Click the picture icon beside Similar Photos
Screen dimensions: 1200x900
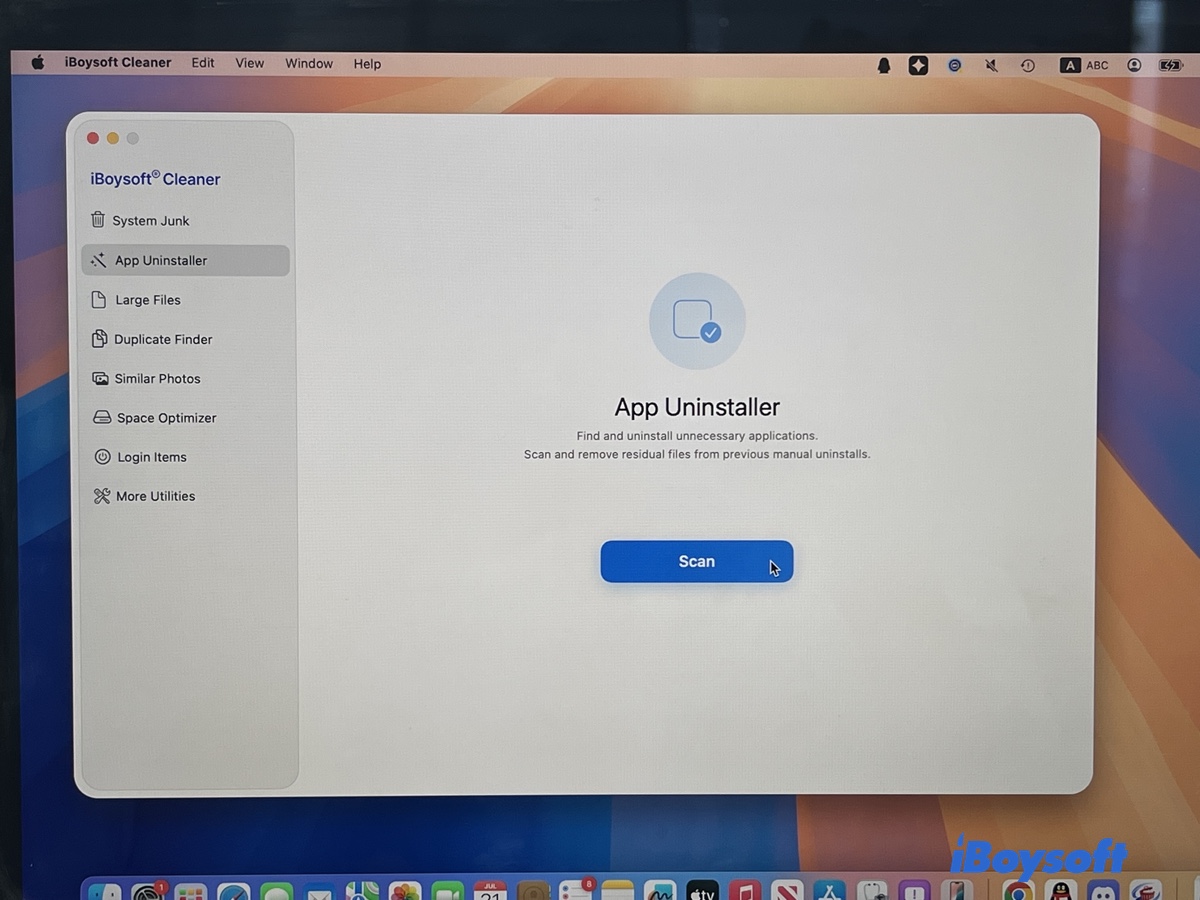100,378
